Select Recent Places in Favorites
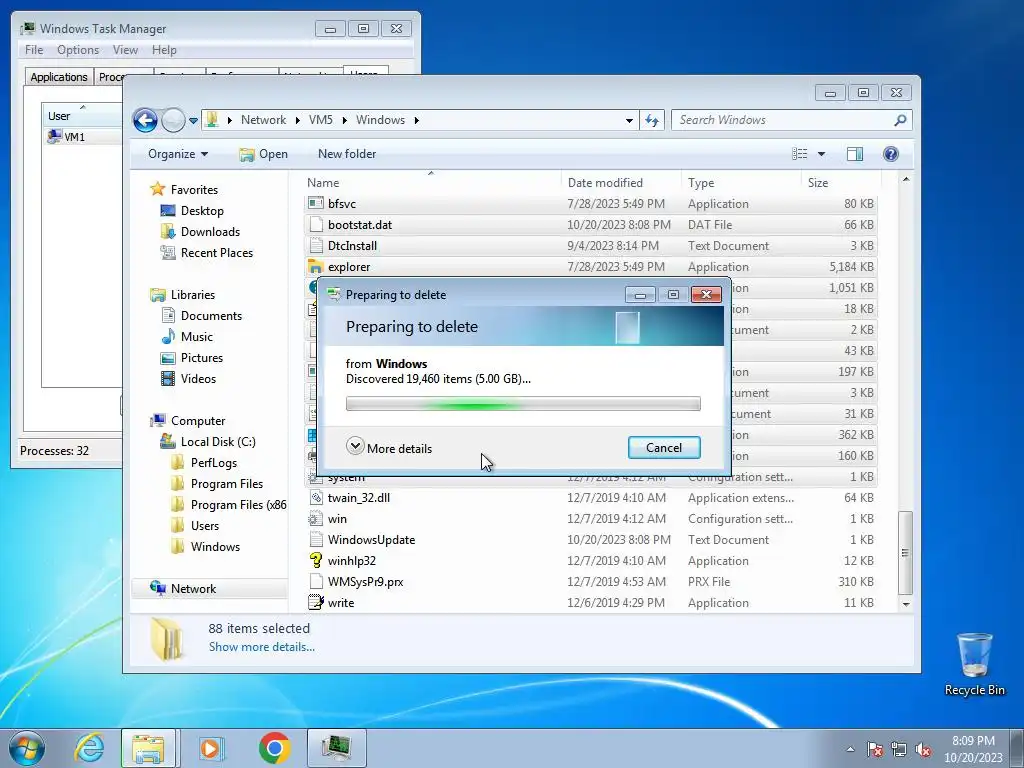1024x768 pixels. 216,253
